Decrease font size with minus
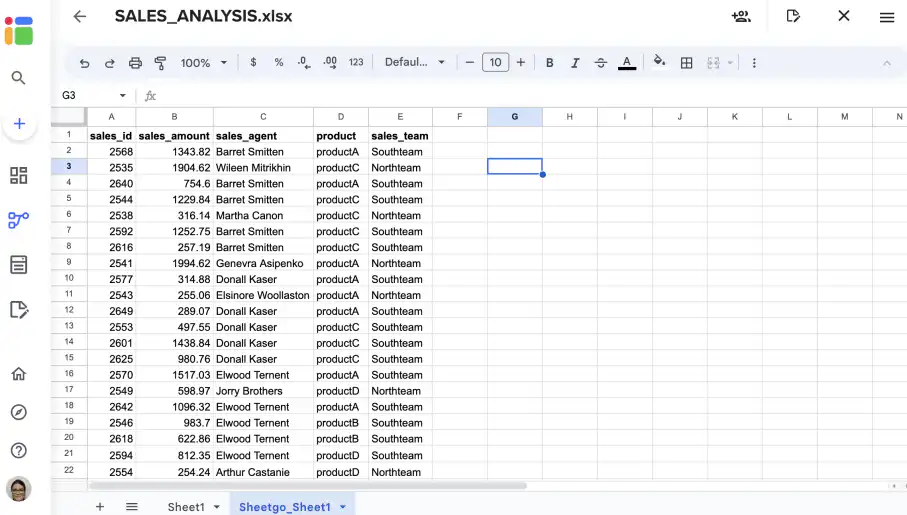 click(x=470, y=62)
